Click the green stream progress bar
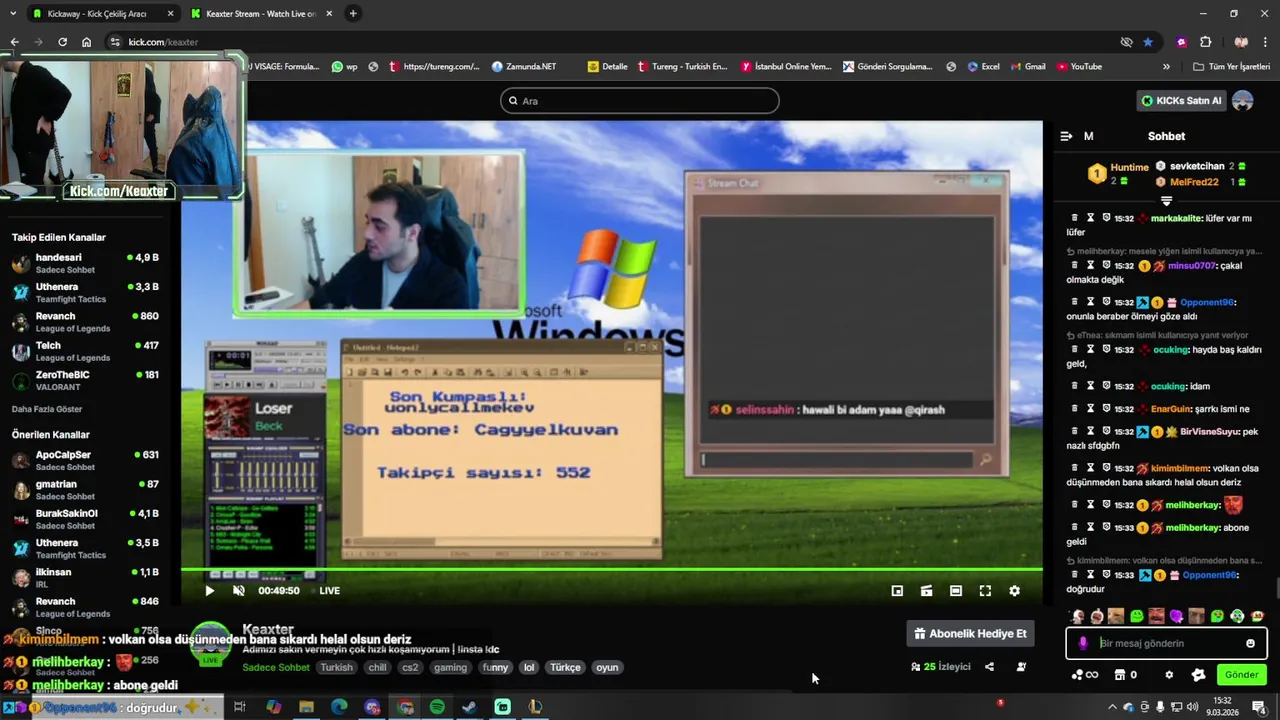Screen dimensions: 1280x720 (611, 571)
